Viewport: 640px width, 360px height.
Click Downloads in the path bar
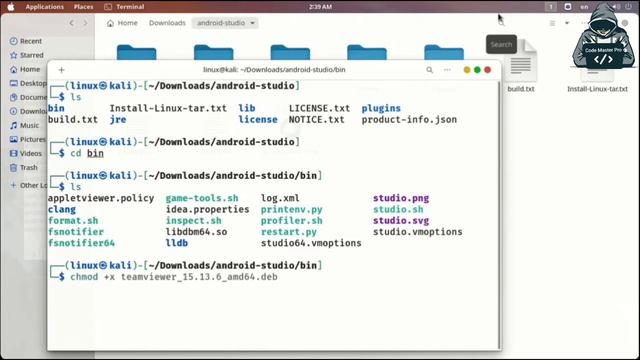pyautogui.click(x=167, y=23)
